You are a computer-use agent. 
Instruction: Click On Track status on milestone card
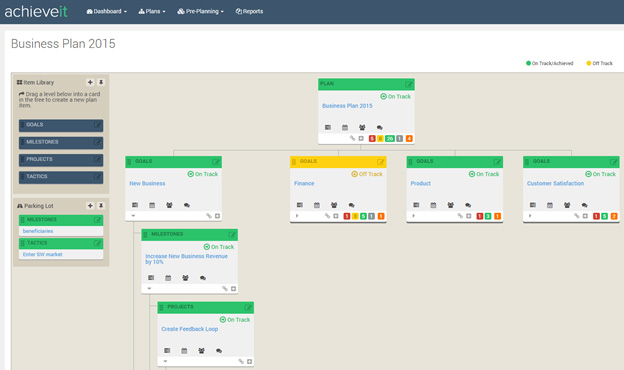[x=218, y=247]
